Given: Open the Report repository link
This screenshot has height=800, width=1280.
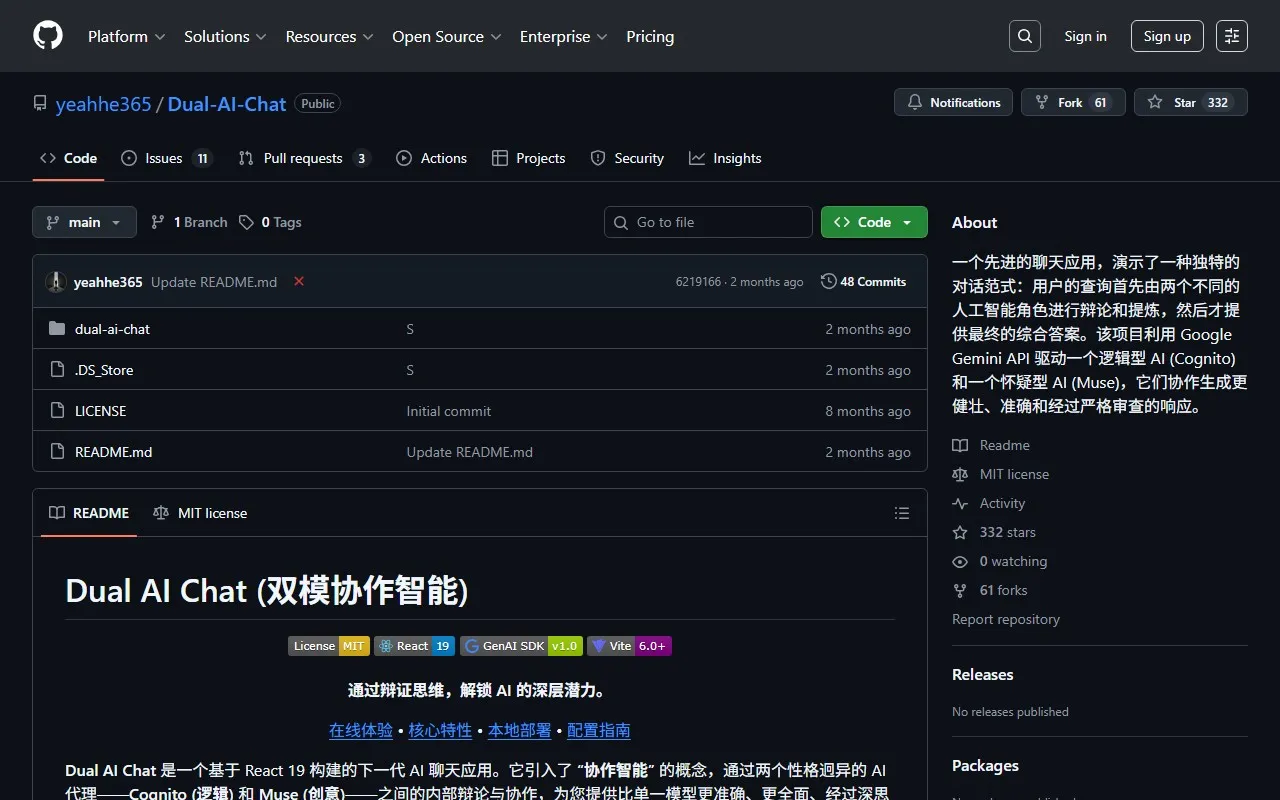Looking at the screenshot, I should (1005, 619).
